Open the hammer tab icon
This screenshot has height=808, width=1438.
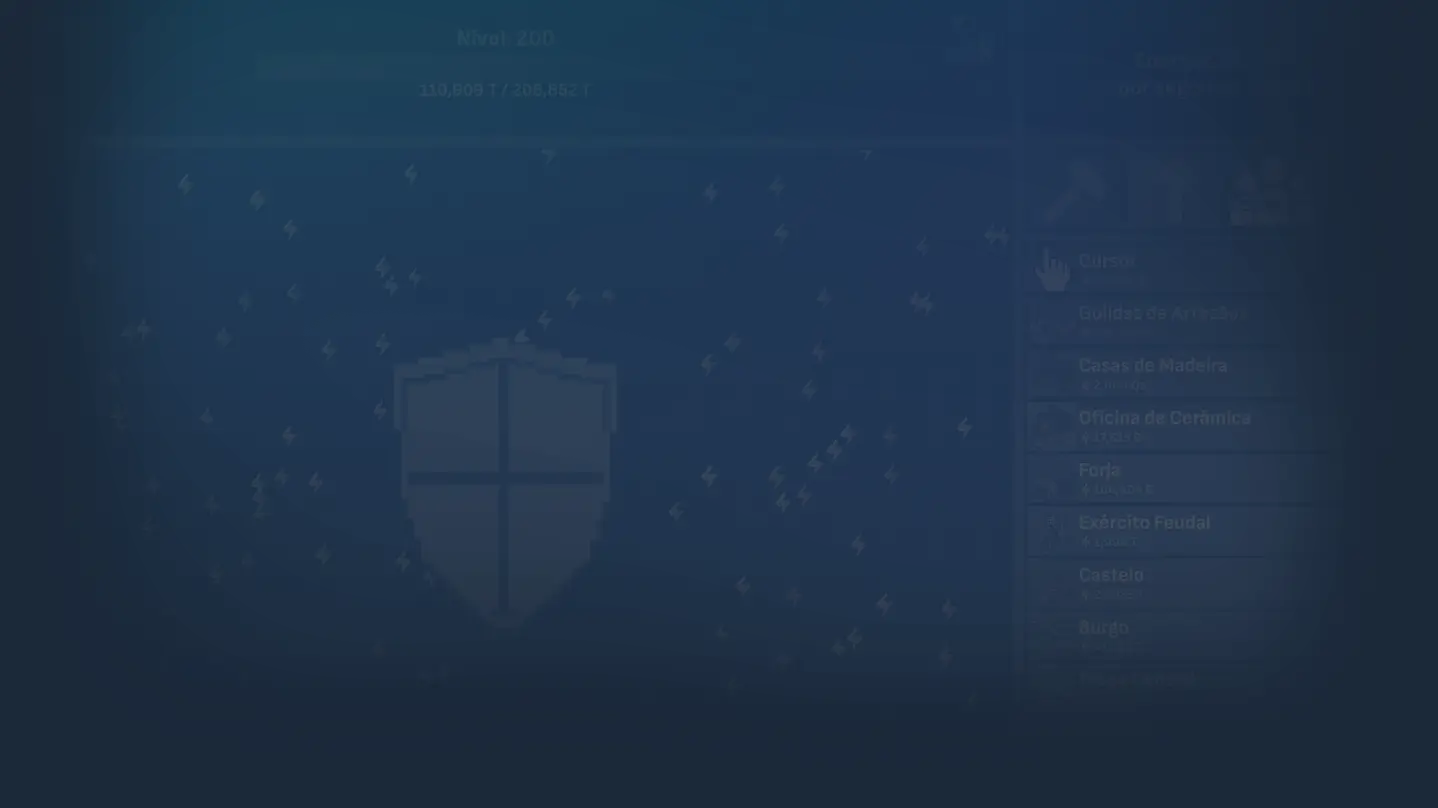pos(1074,193)
